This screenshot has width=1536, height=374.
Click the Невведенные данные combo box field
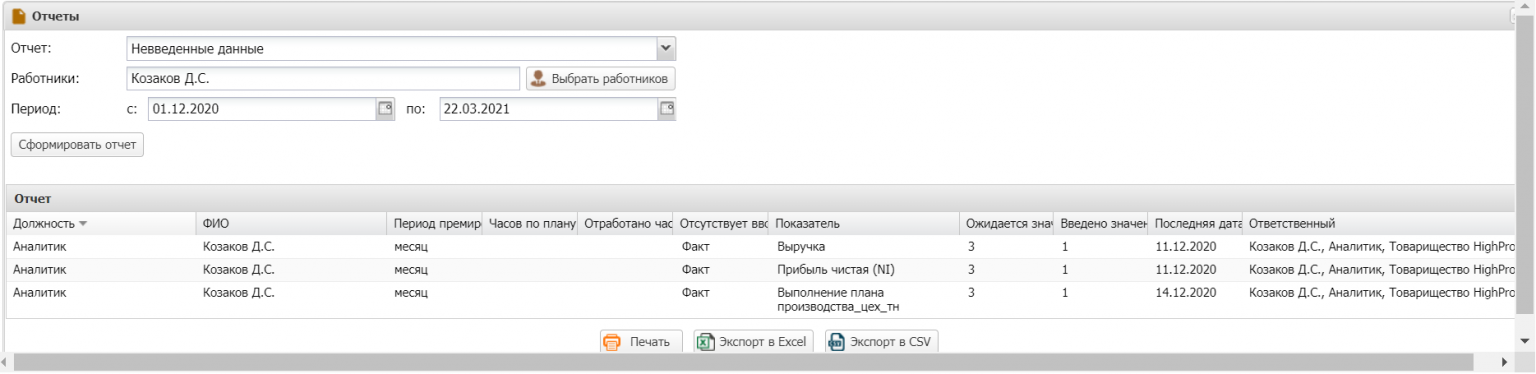tap(391, 48)
